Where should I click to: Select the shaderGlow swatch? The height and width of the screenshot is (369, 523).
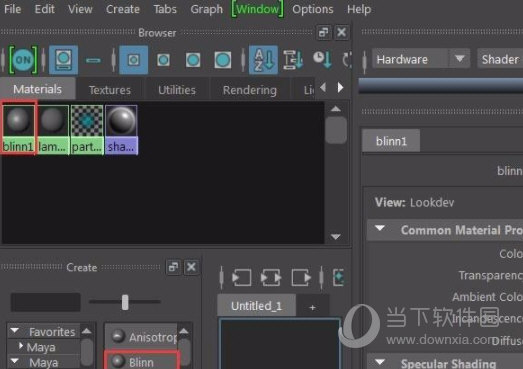click(121, 129)
